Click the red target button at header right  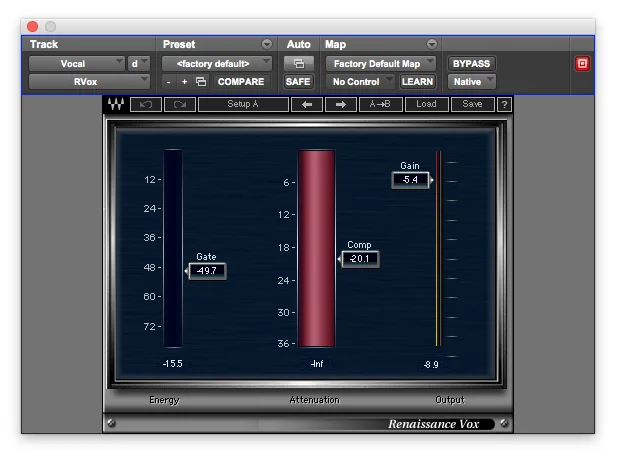pos(582,64)
